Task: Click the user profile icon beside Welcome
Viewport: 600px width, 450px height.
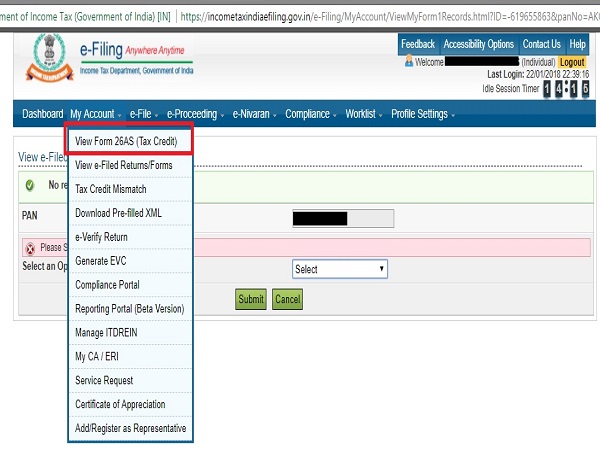Action: pyautogui.click(x=409, y=61)
